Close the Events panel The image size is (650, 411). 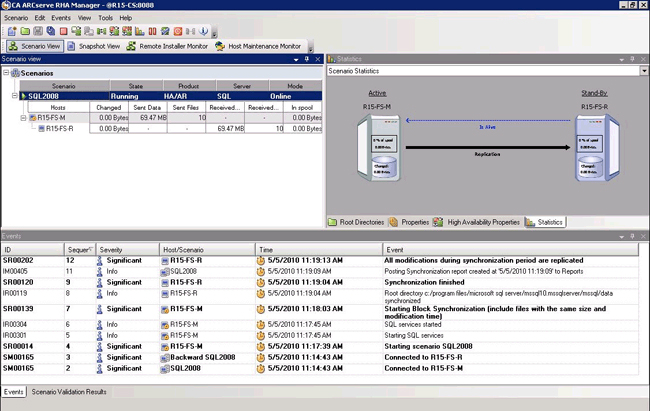tap(643, 236)
